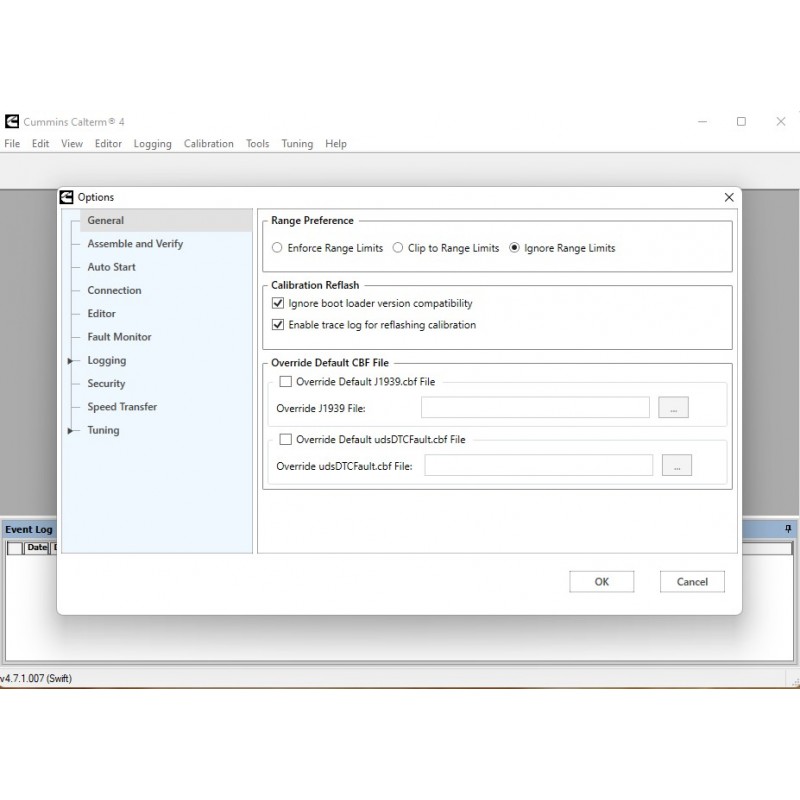Cancel the Options dialog
Image resolution: width=800 pixels, height=800 pixels.
[x=692, y=581]
